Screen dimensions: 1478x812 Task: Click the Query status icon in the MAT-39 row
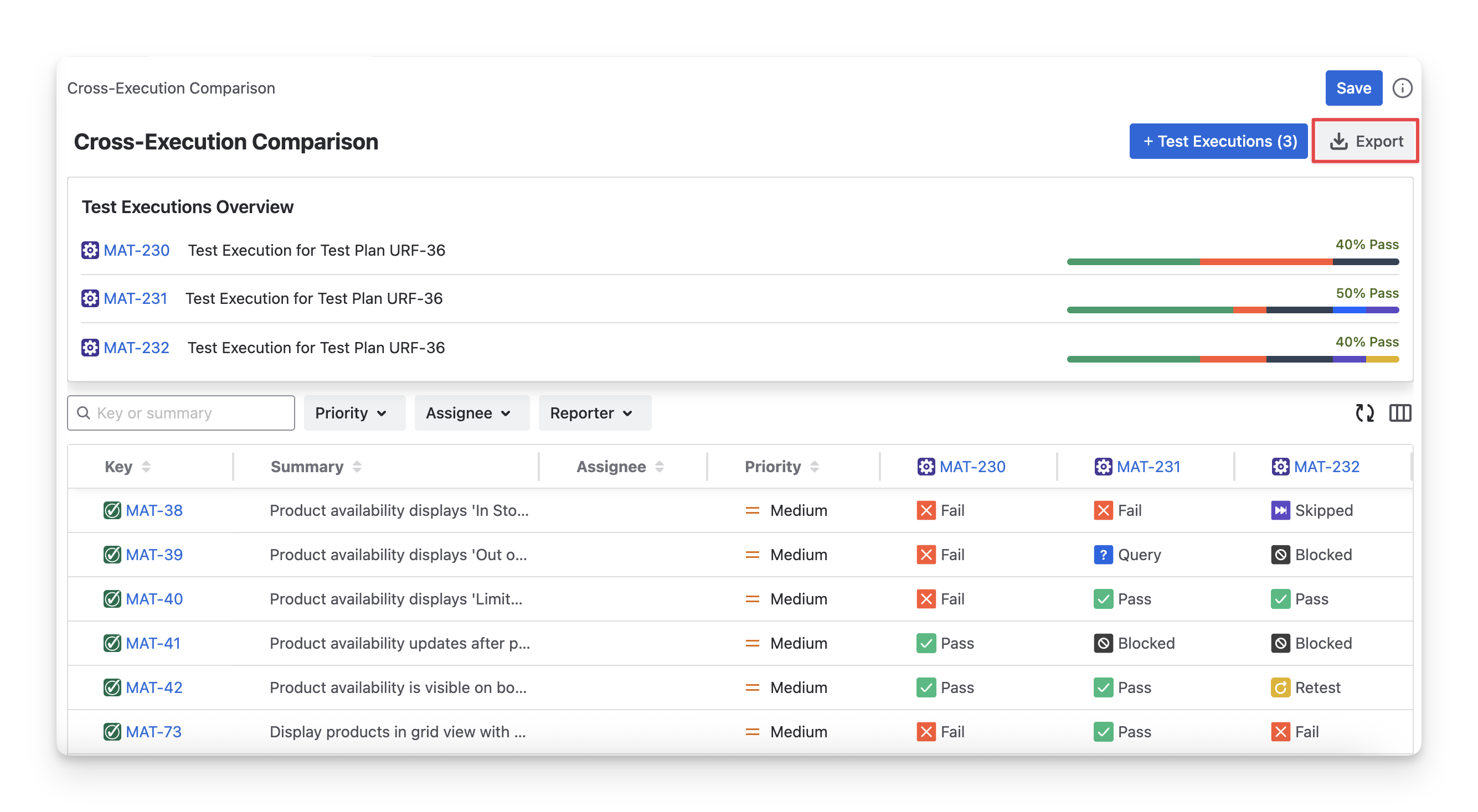[x=1103, y=555]
